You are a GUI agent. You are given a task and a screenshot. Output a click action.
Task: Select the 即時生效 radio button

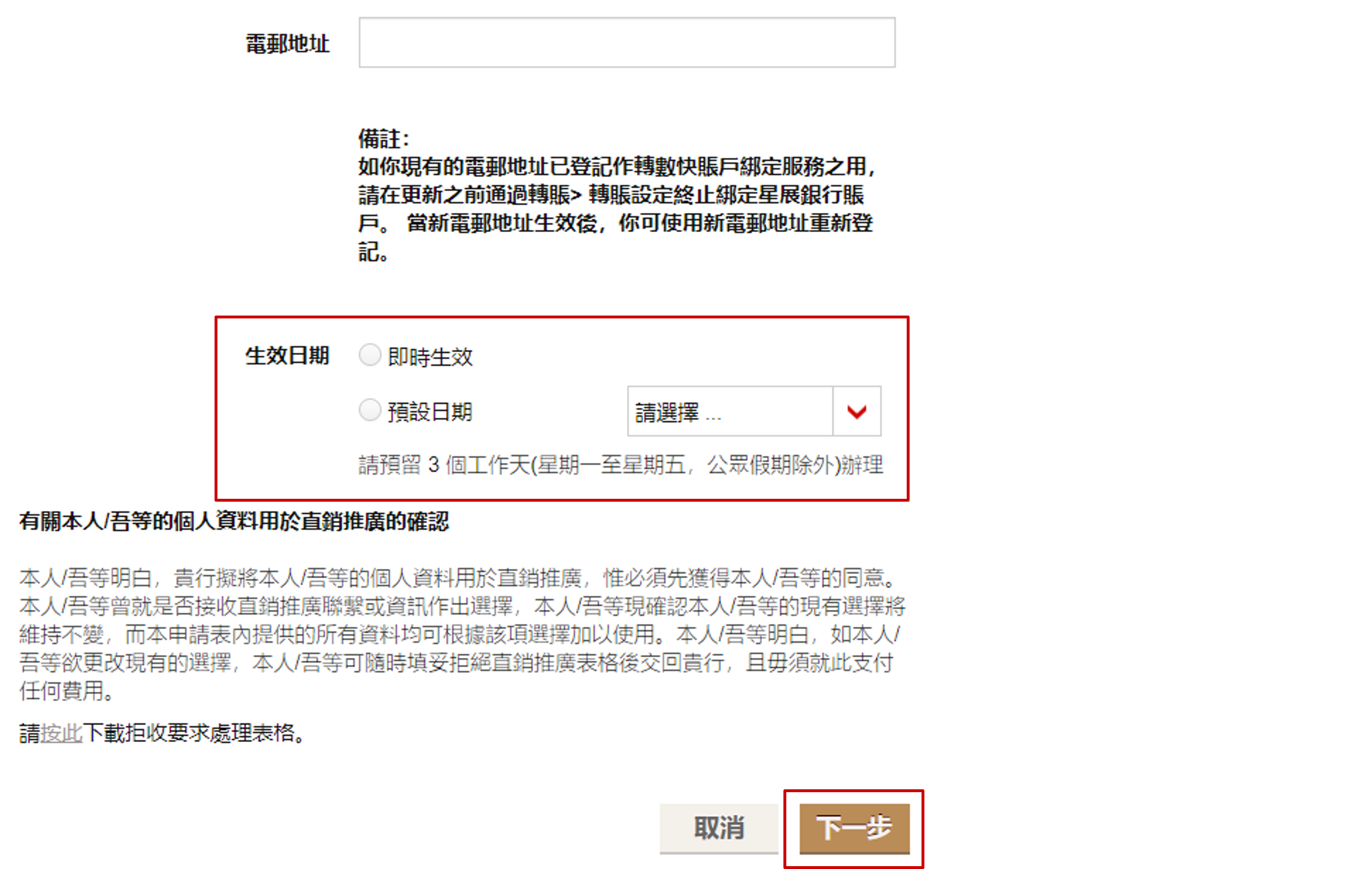(370, 355)
